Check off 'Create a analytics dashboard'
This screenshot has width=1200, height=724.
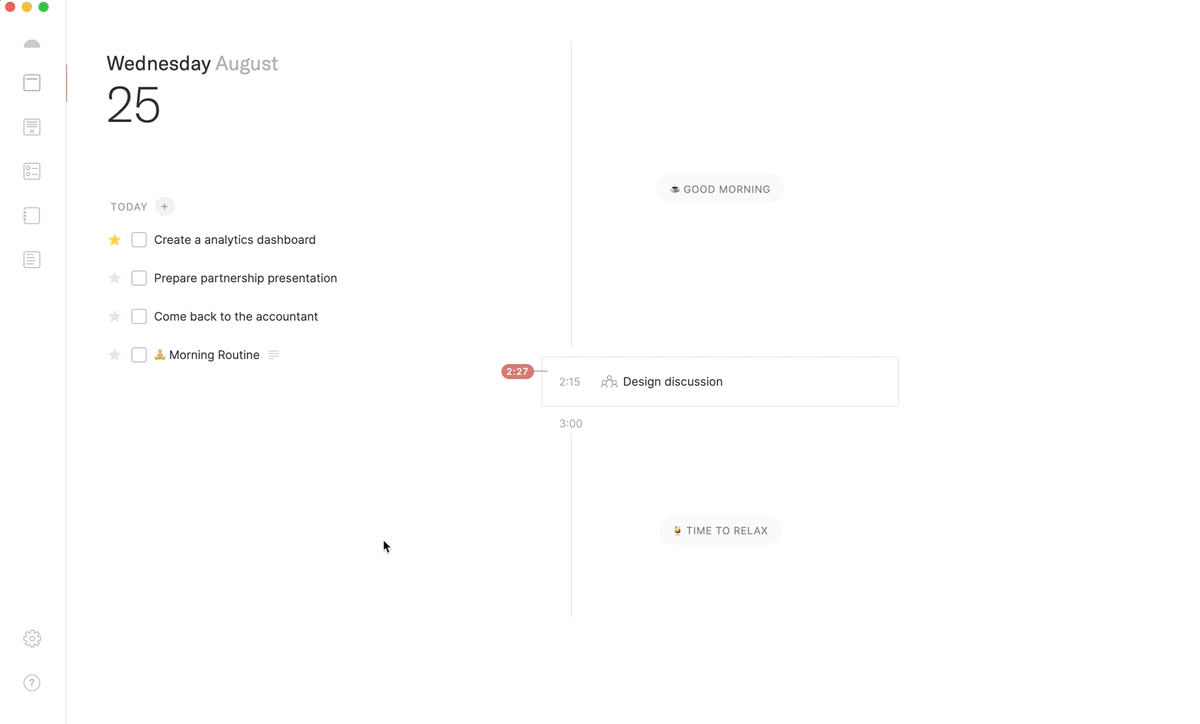pyautogui.click(x=139, y=240)
